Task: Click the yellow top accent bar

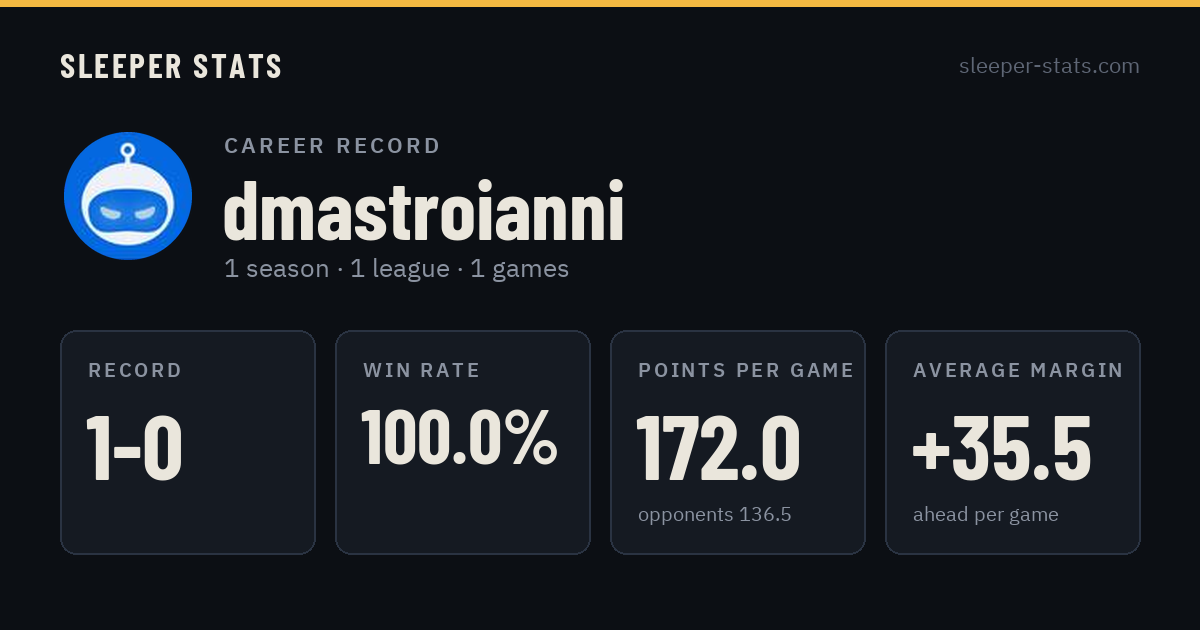Action: coord(600,3)
